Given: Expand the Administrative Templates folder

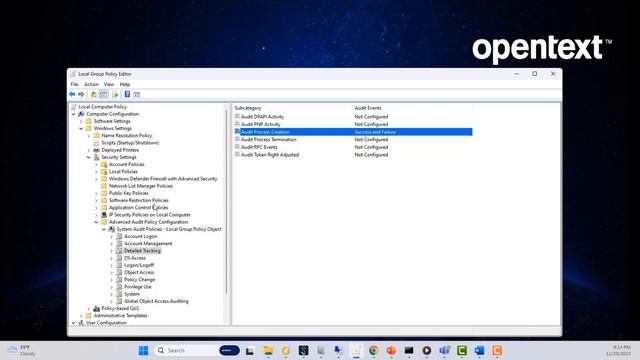Looking at the screenshot, I should click(81, 316).
